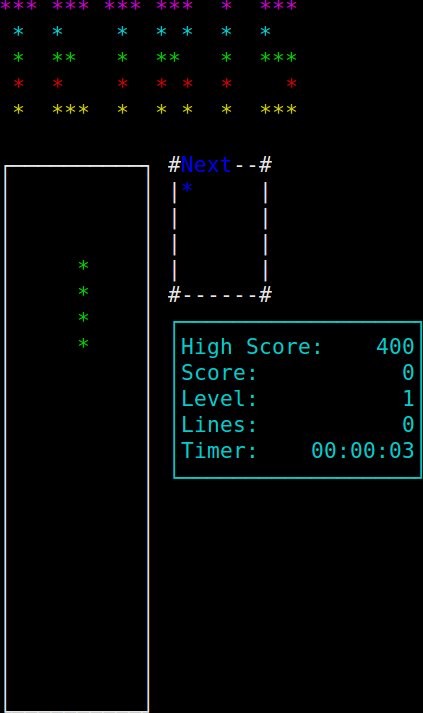Image resolution: width=423 pixels, height=713 pixels.
Task: Select the lowest block of falling green piece
Action: 83,344
